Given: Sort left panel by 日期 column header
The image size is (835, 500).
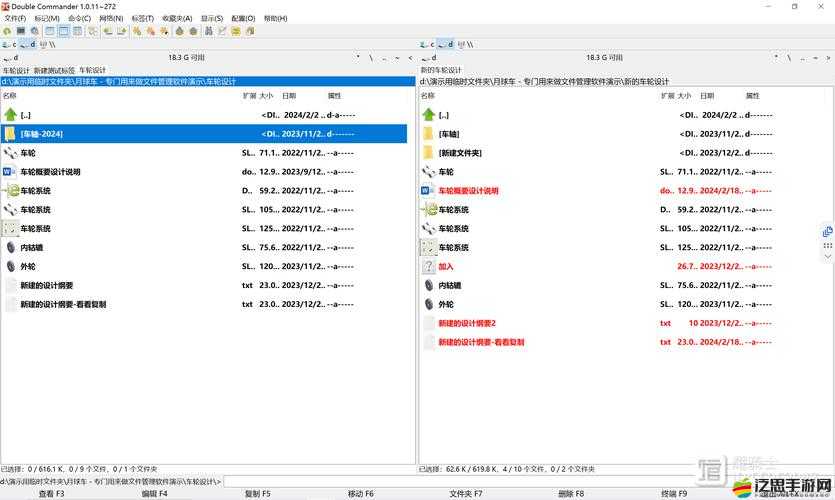Looking at the screenshot, I should pos(289,96).
